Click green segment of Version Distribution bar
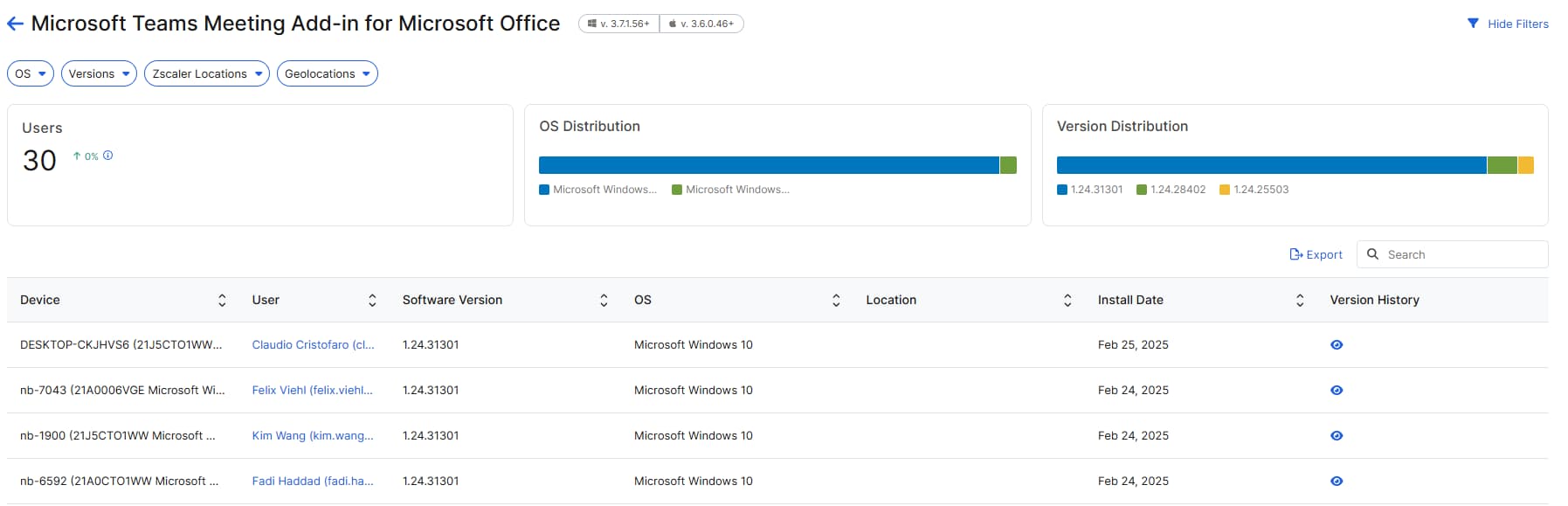Screen dimensions: 1568x506 [1502, 165]
